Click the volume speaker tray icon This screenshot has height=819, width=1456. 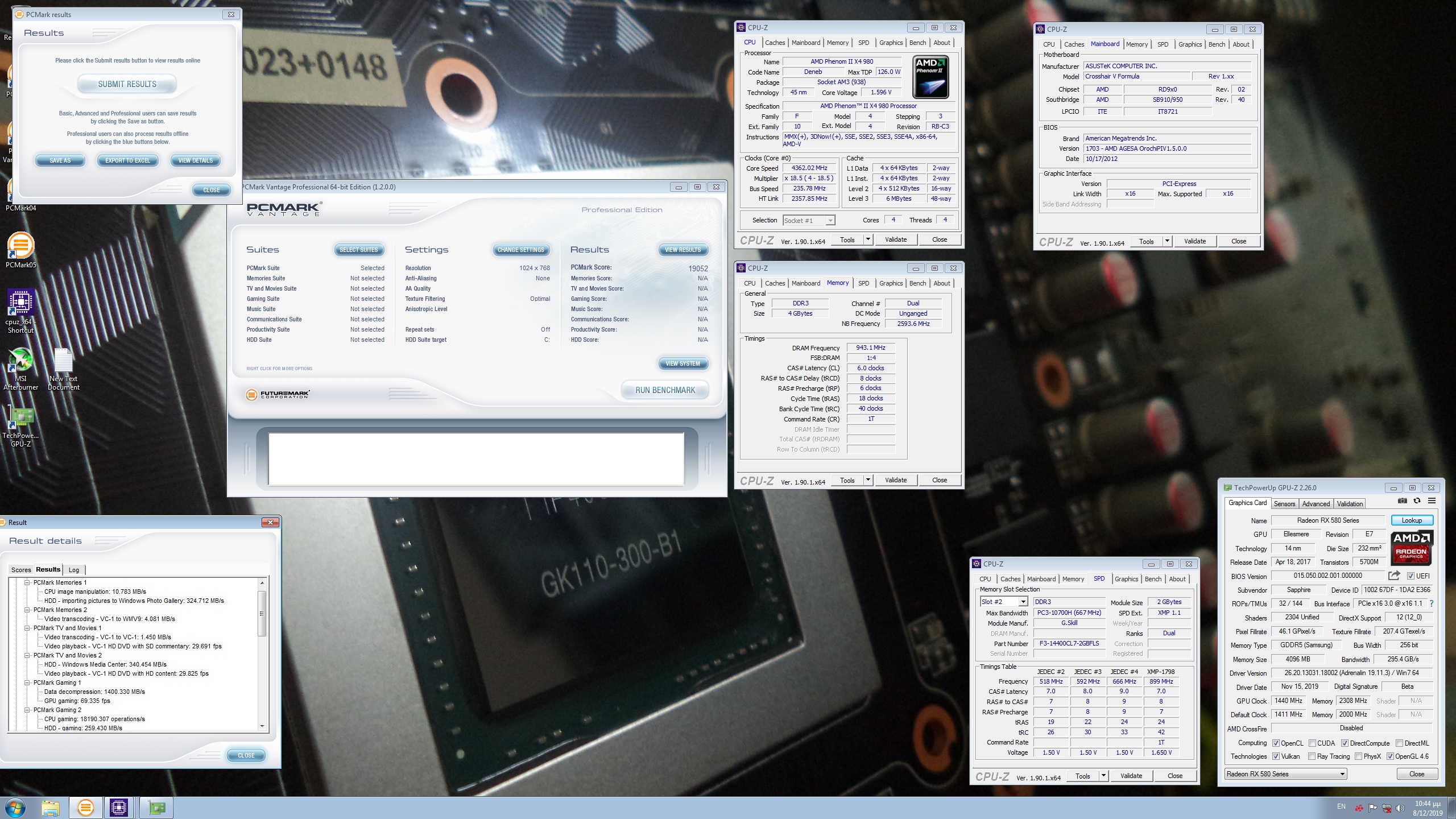[x=1400, y=808]
